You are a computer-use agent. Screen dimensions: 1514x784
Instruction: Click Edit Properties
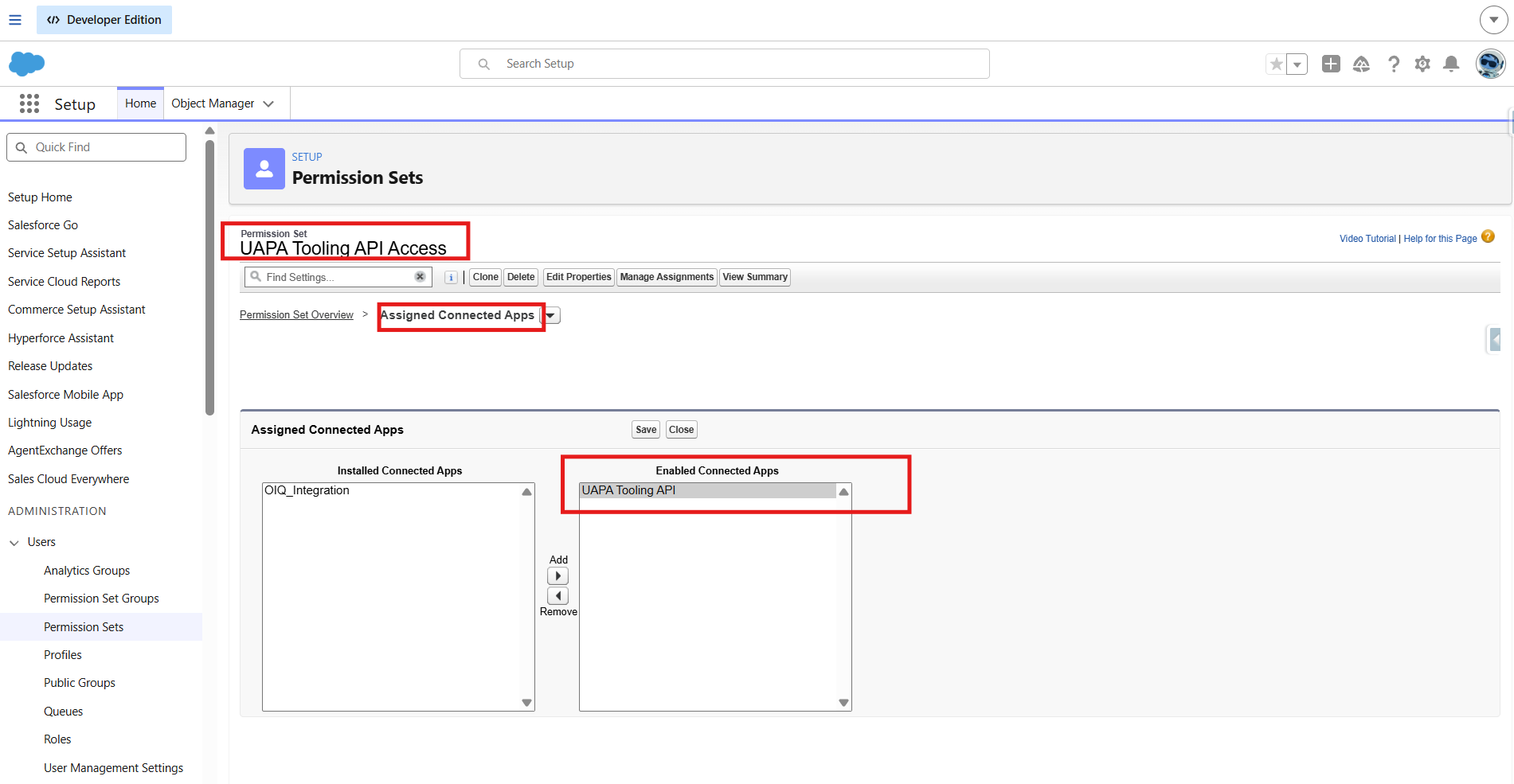[x=578, y=277]
